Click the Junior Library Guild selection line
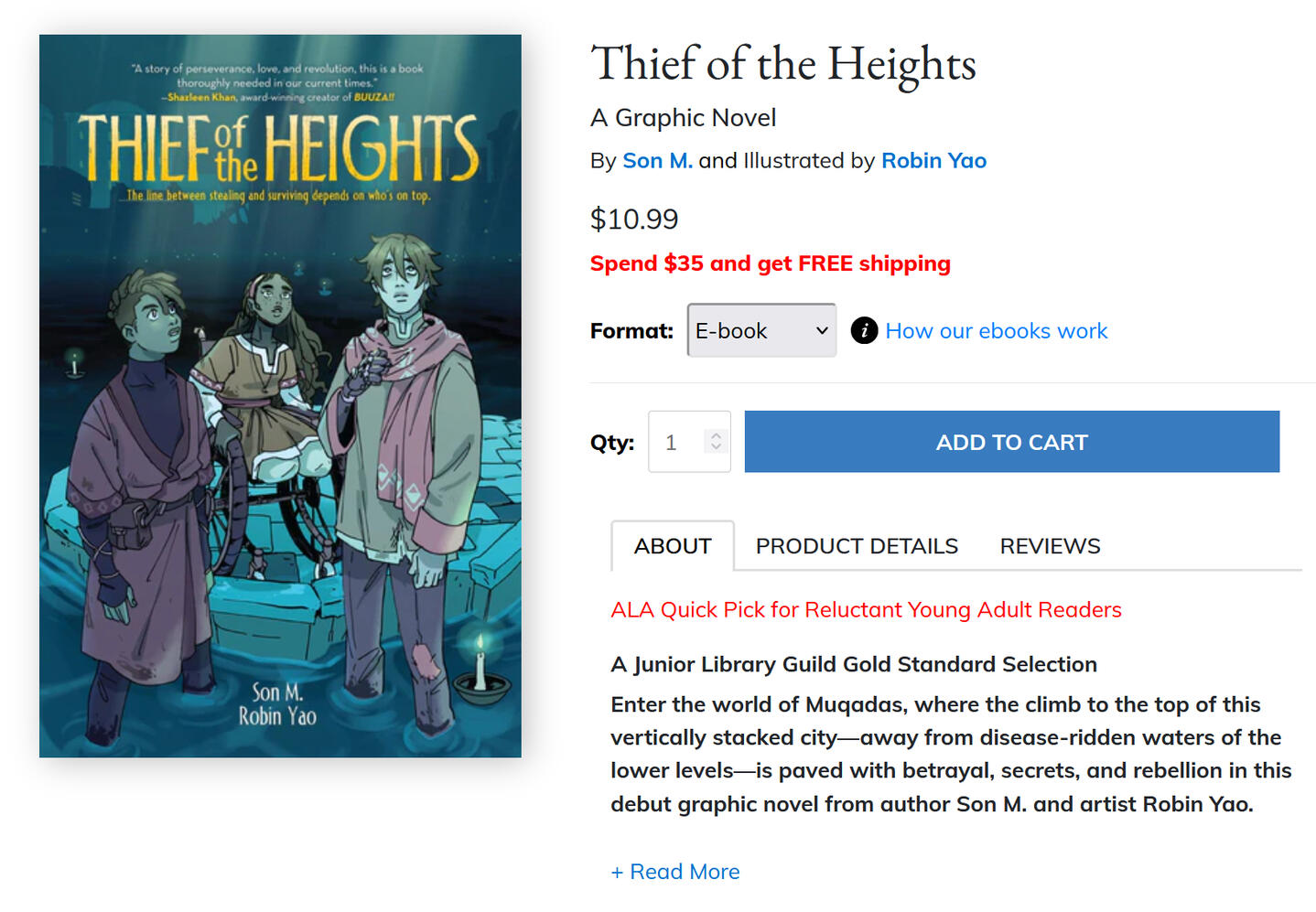Viewport: 1316px width, 912px height. tap(853, 664)
